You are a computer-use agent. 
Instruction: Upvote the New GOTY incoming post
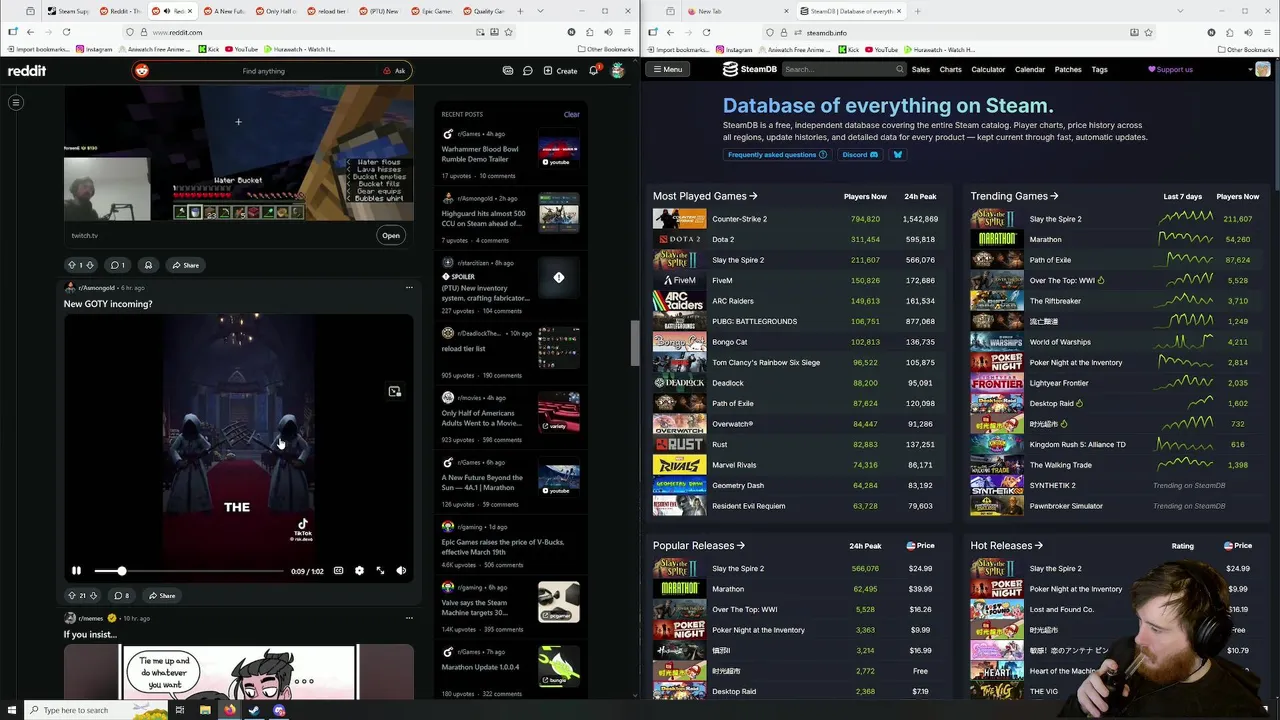click(x=72, y=596)
